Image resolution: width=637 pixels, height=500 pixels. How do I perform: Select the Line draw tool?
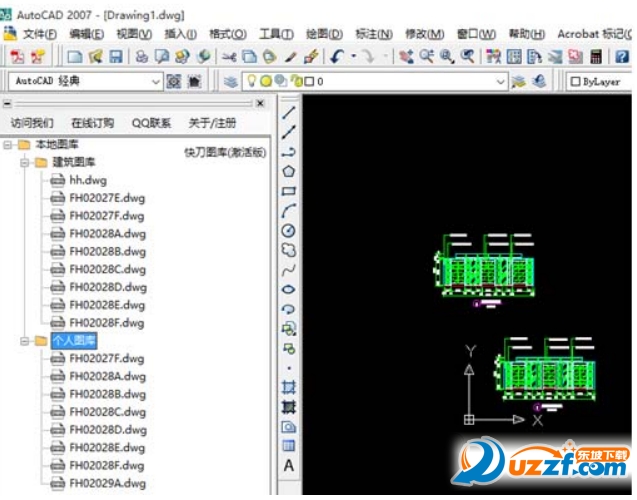(289, 113)
